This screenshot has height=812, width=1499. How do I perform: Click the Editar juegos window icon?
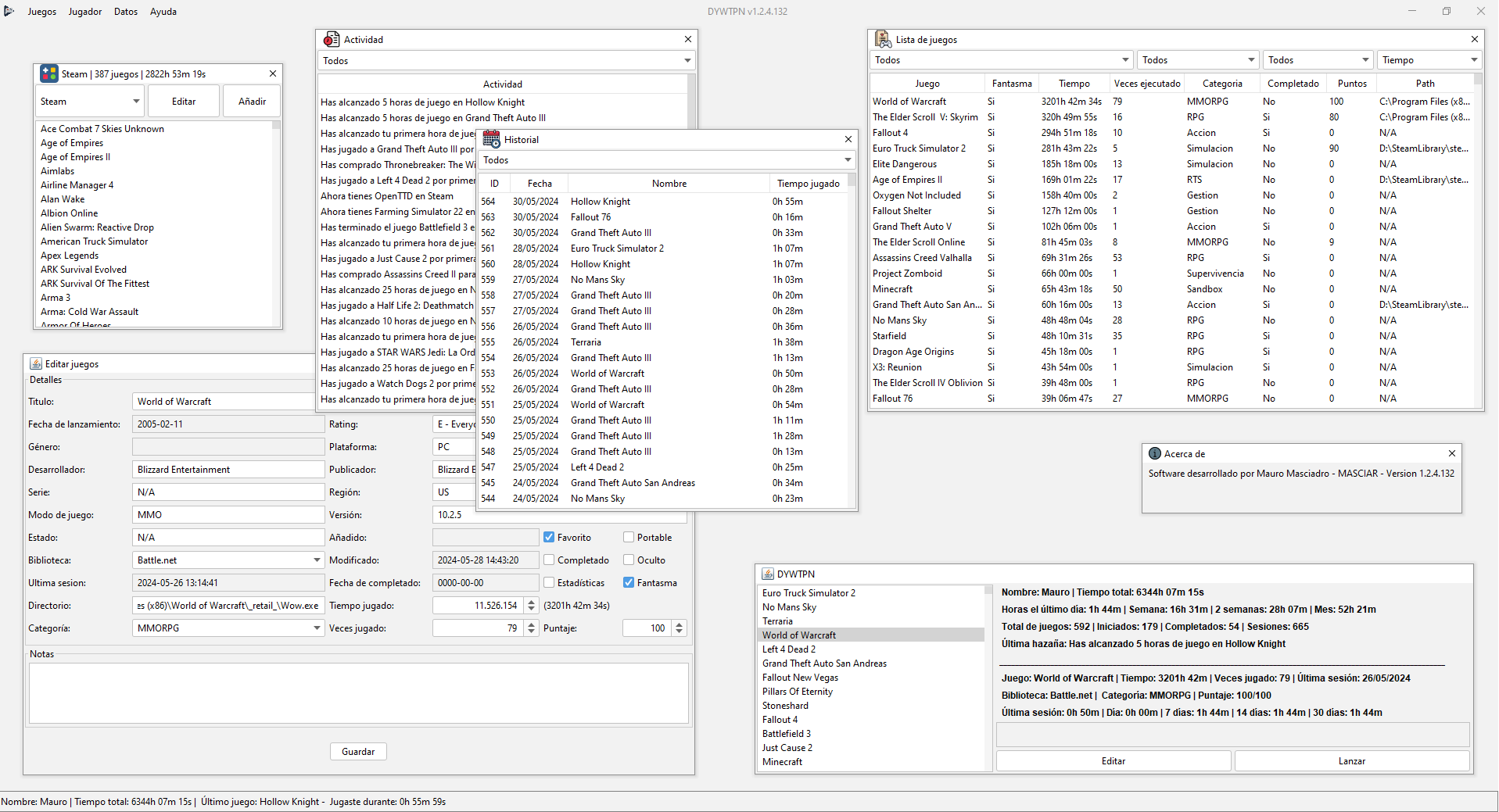[x=36, y=363]
